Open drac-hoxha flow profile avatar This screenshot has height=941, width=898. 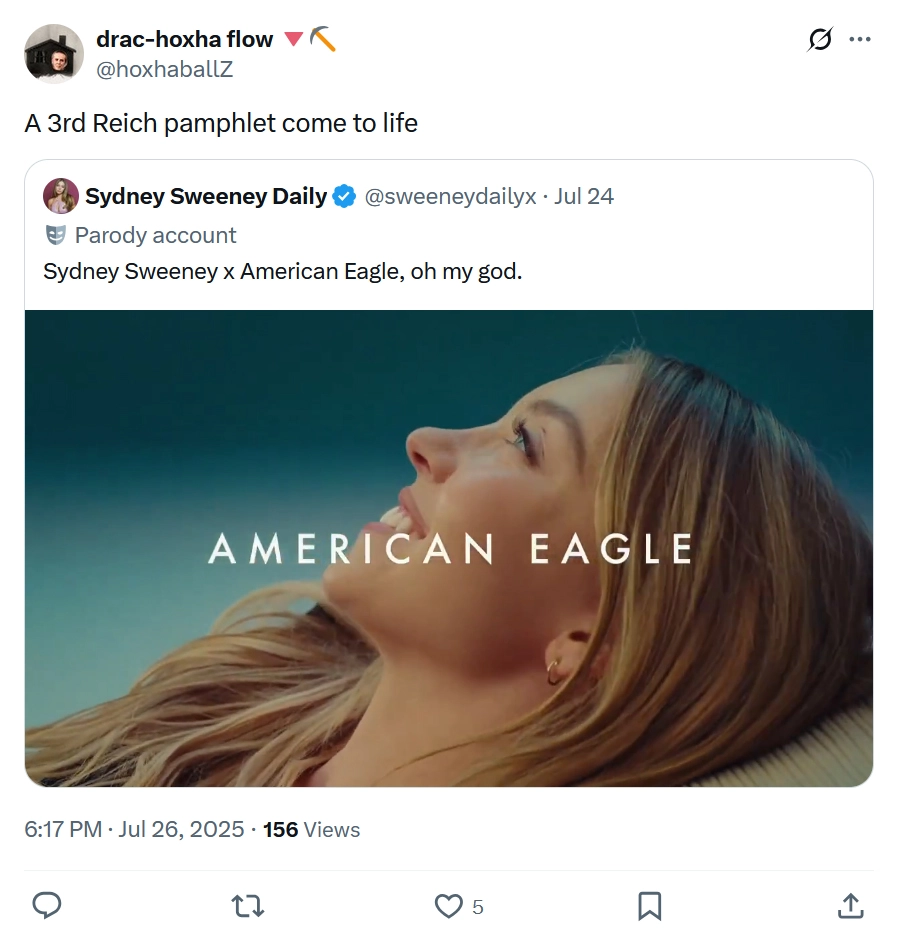click(54, 54)
